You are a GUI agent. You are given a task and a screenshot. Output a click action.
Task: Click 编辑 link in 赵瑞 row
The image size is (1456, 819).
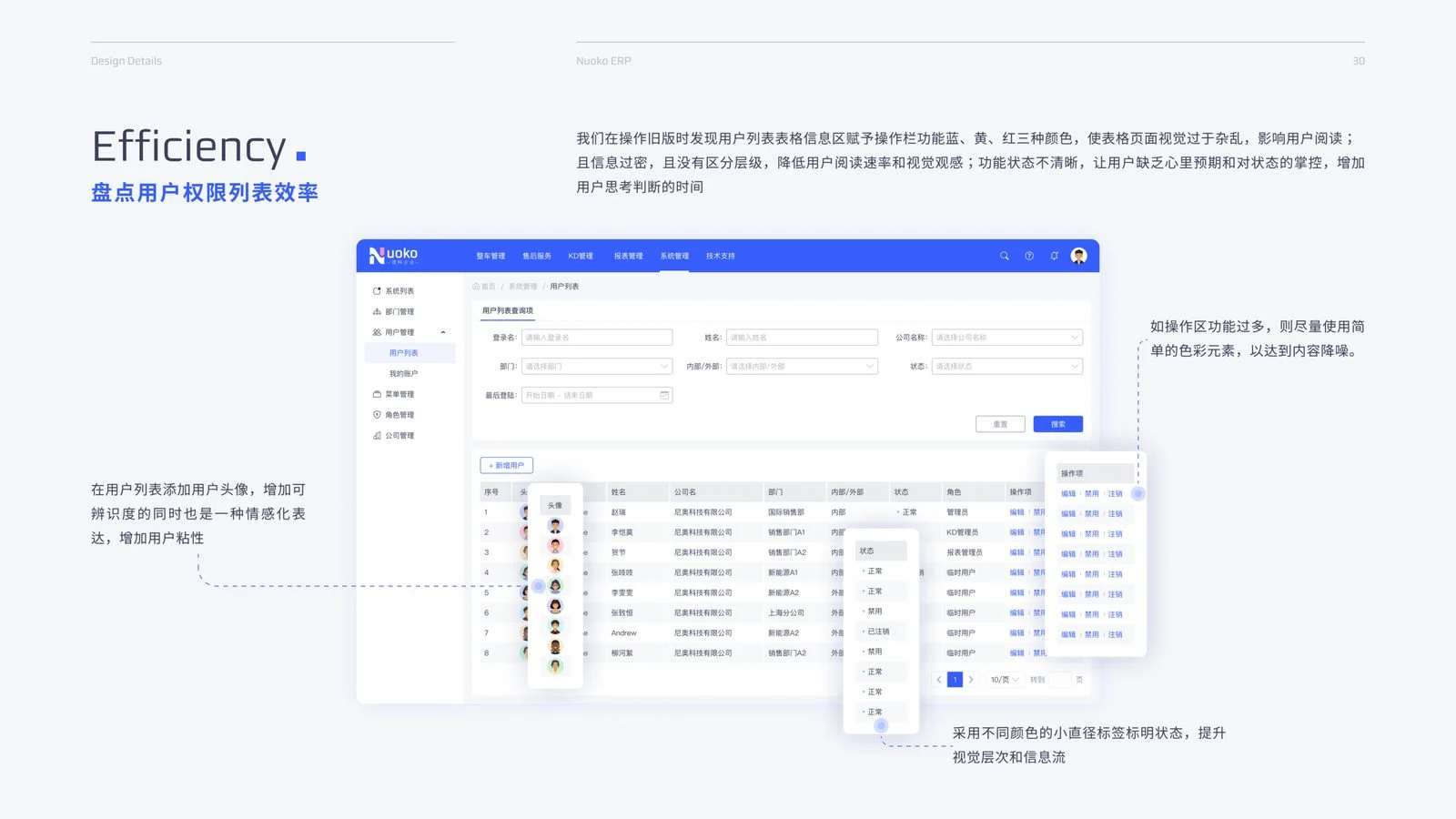coord(1016,512)
